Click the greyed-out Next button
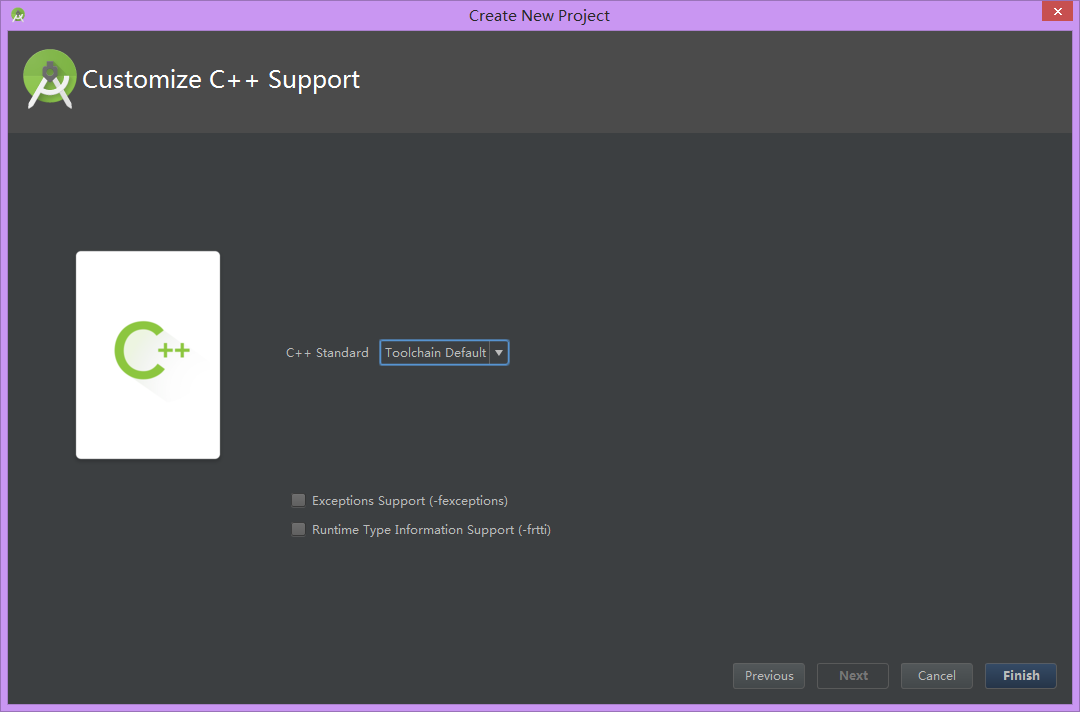The width and height of the screenshot is (1080, 712). coord(853,676)
